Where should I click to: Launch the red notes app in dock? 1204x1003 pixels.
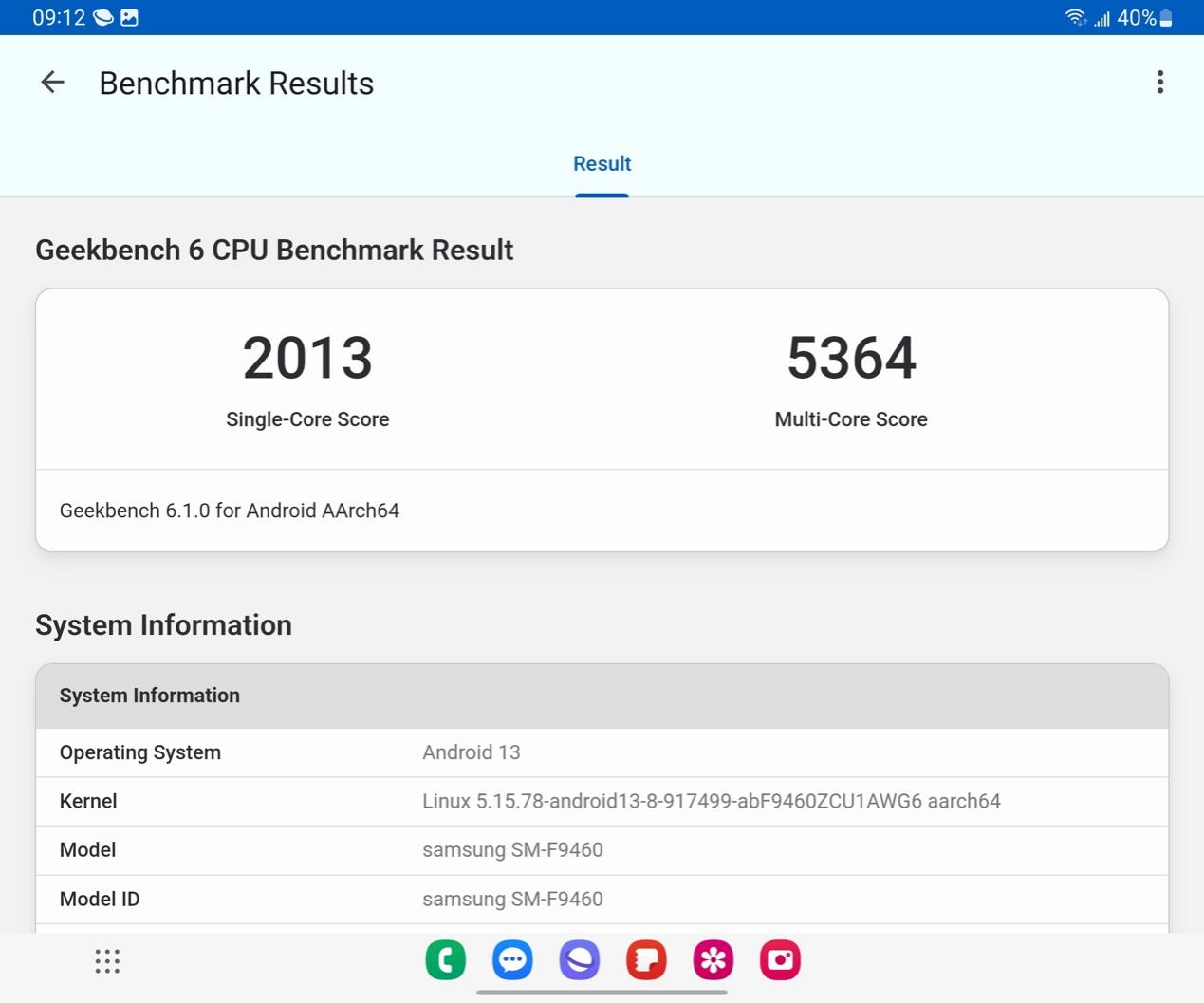646,960
